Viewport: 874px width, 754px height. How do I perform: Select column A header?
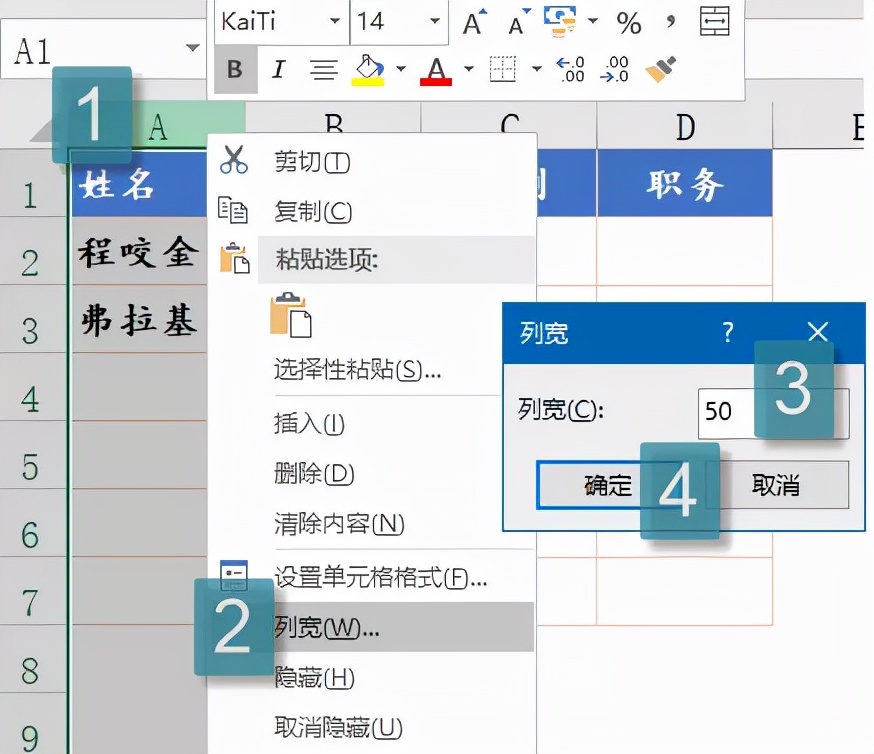pyautogui.click(x=158, y=127)
